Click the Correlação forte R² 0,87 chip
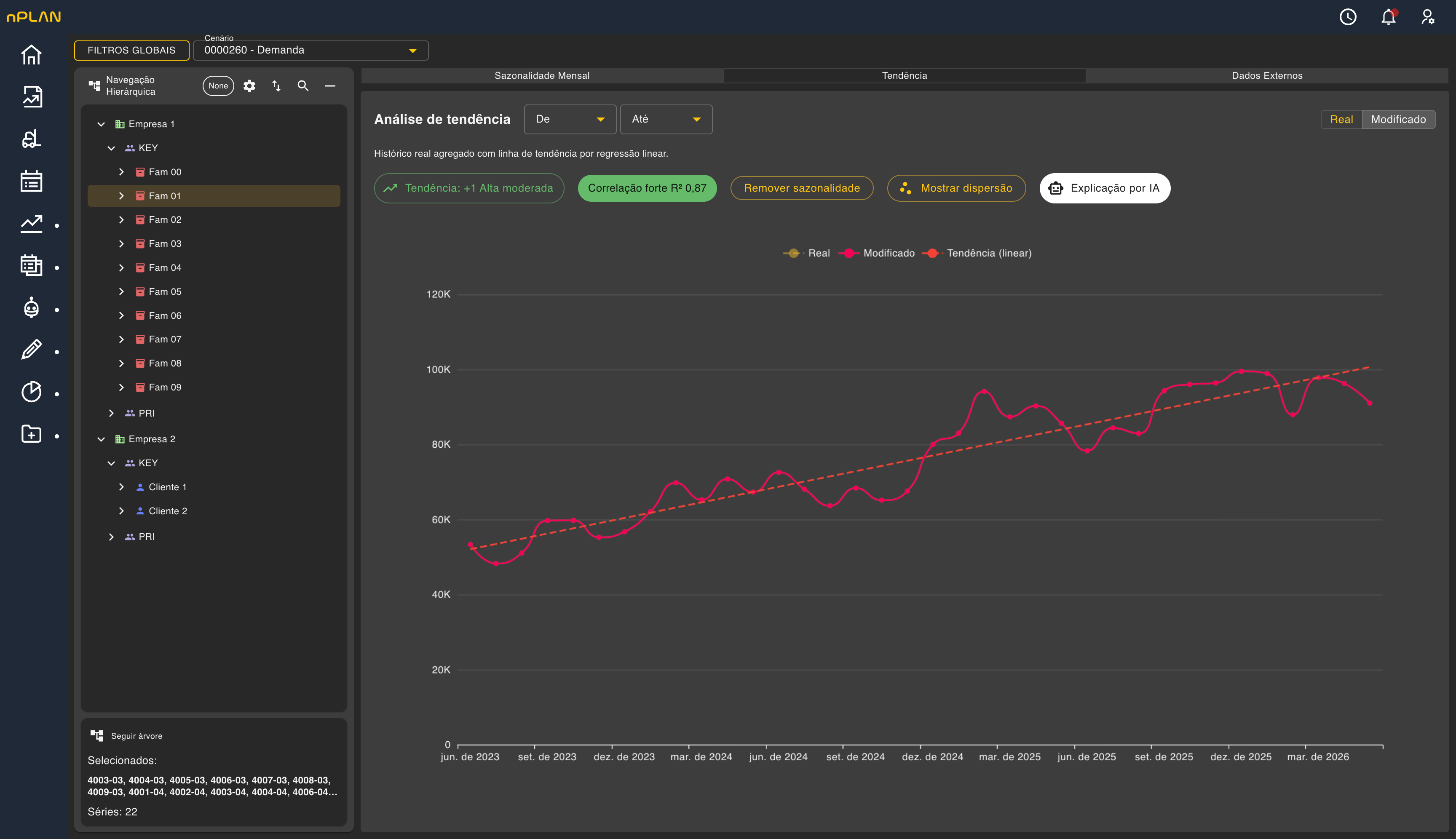This screenshot has width=1456, height=839. 647,188
